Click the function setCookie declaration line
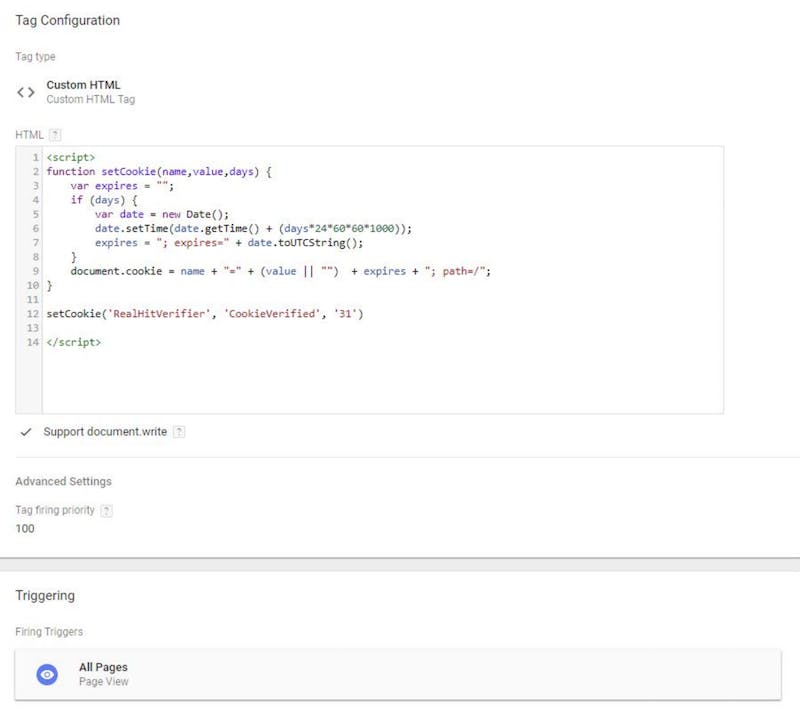Screen dimensions: 800x710 coord(159,171)
